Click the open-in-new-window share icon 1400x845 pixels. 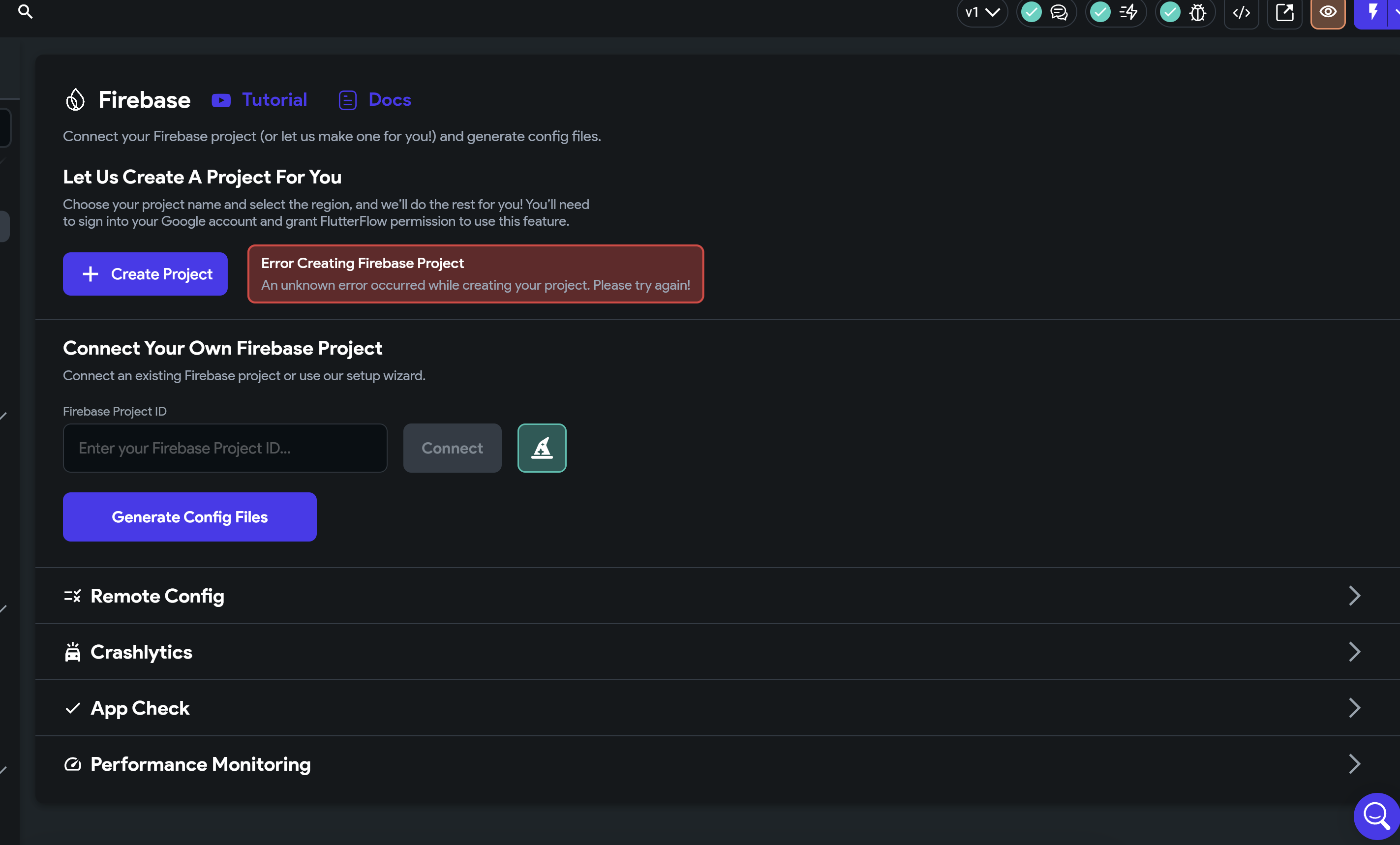tap(1284, 12)
